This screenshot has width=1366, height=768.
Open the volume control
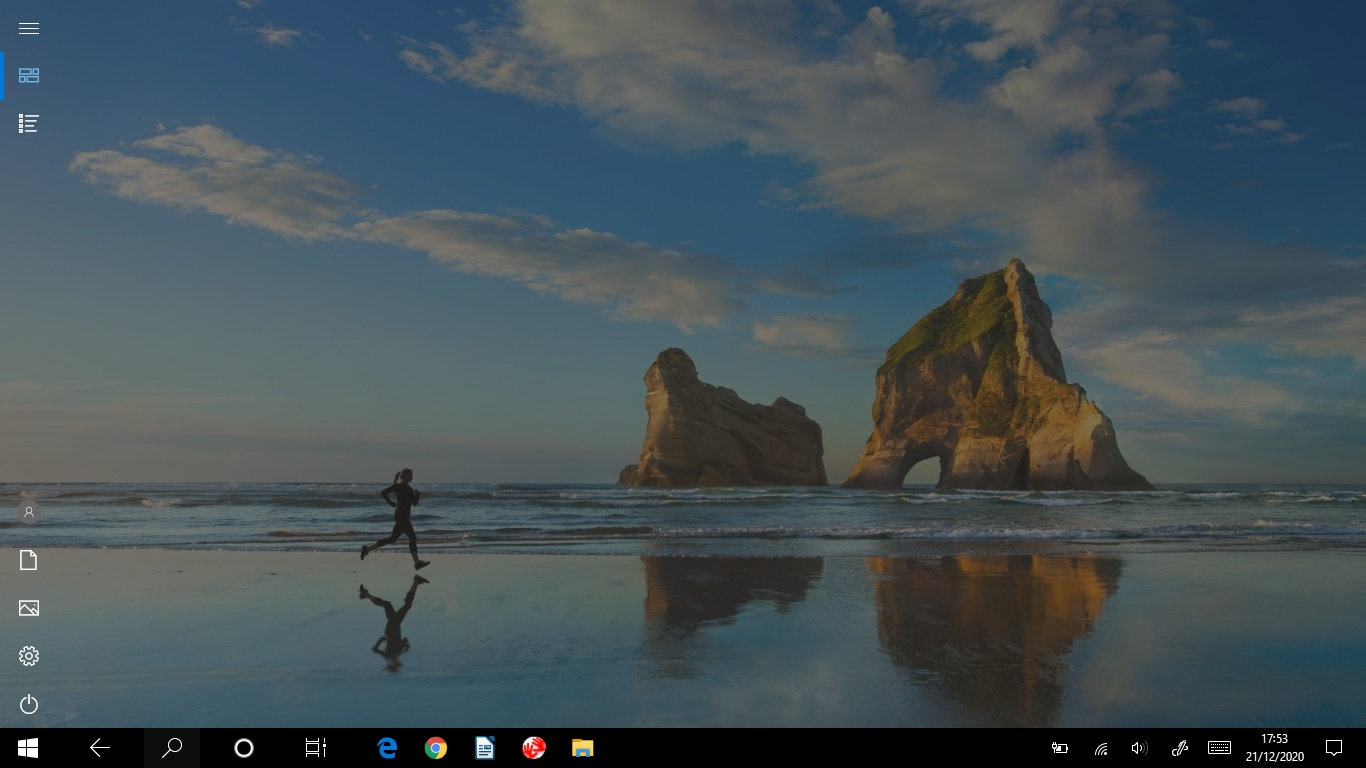click(1139, 748)
